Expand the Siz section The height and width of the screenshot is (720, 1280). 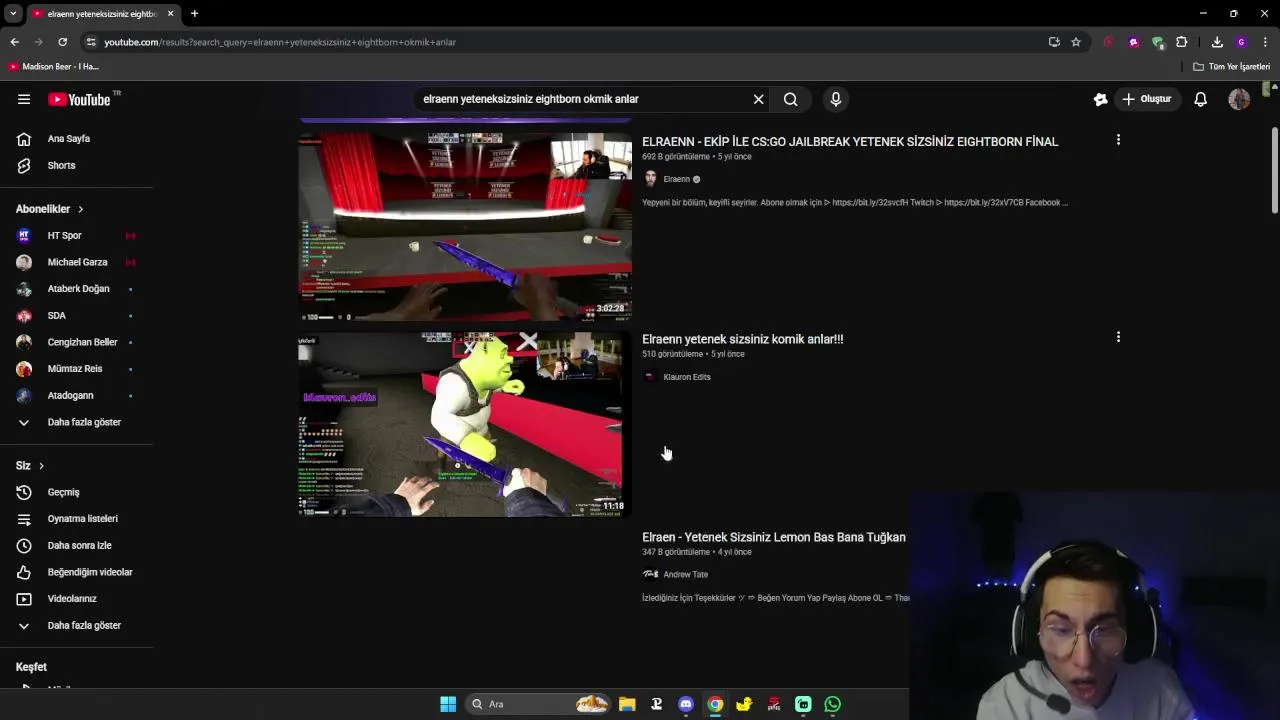(x=30, y=466)
